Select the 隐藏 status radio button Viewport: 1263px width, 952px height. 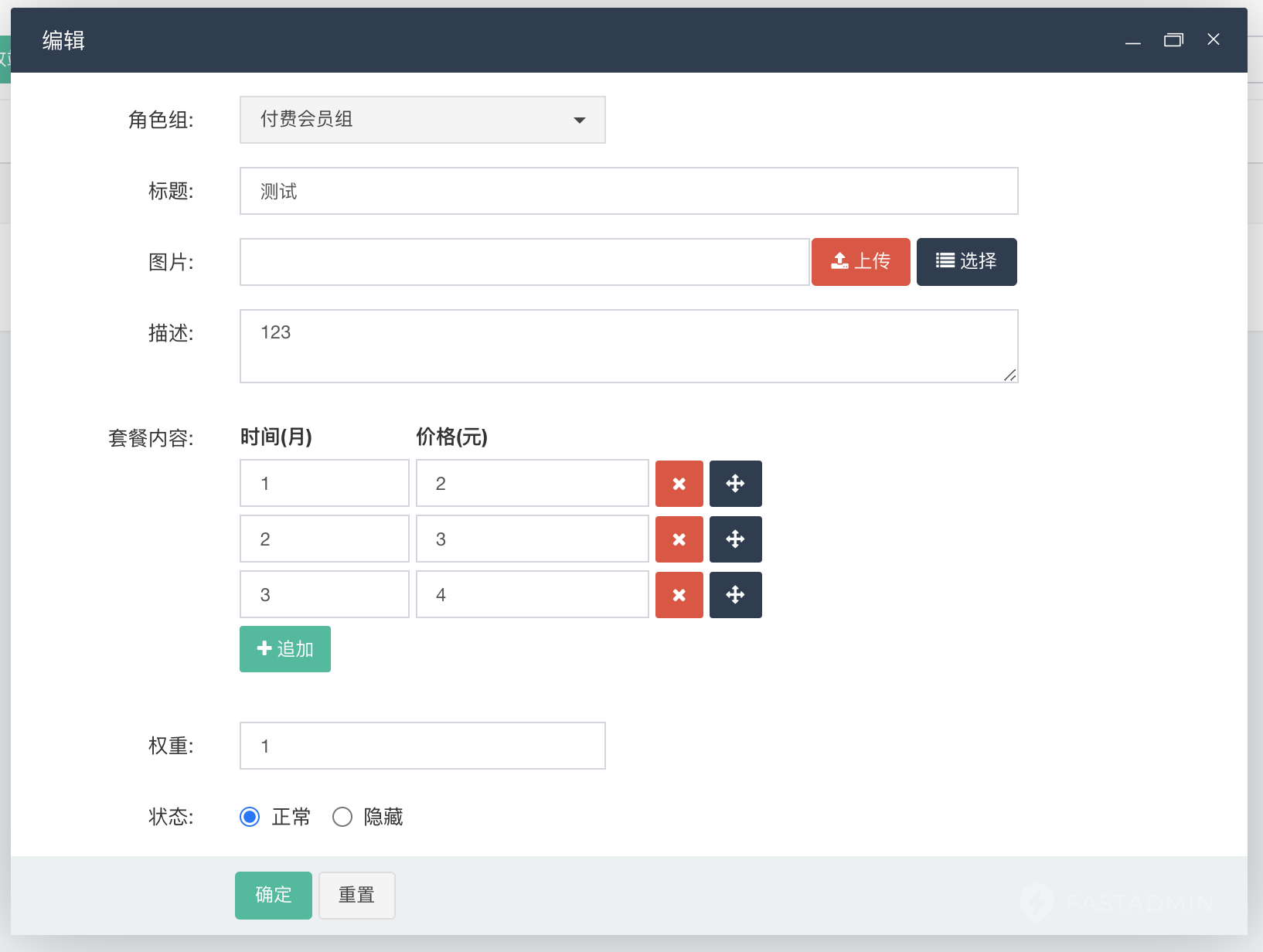pyautogui.click(x=342, y=817)
